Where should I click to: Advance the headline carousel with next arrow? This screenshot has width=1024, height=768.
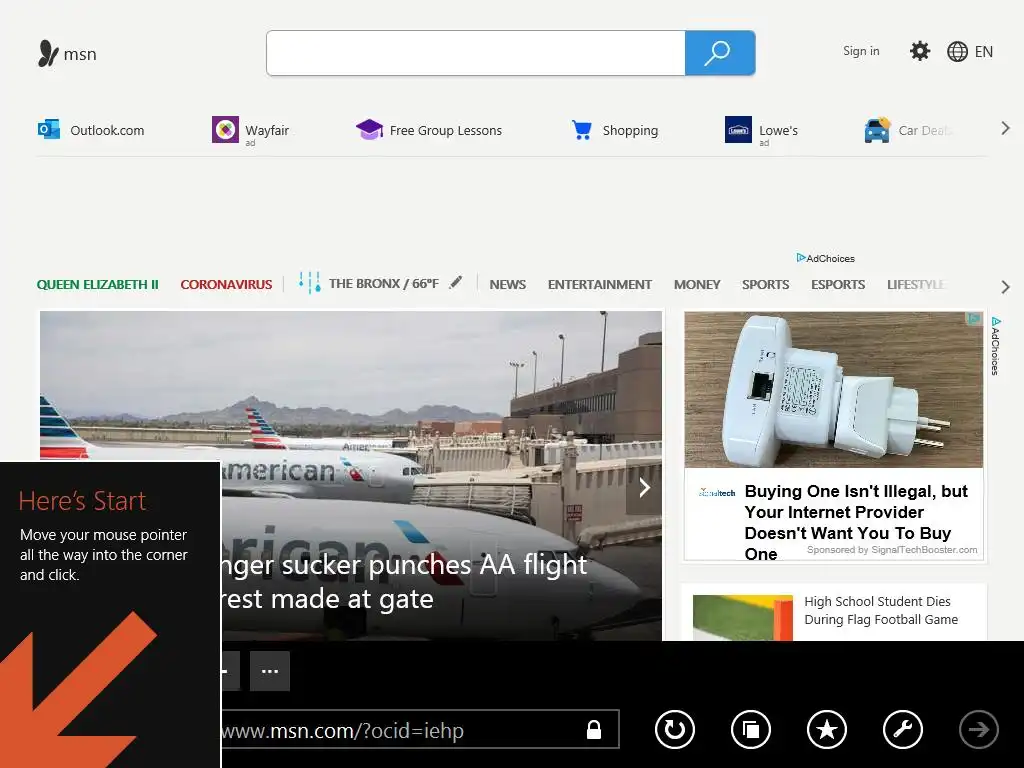coord(644,487)
